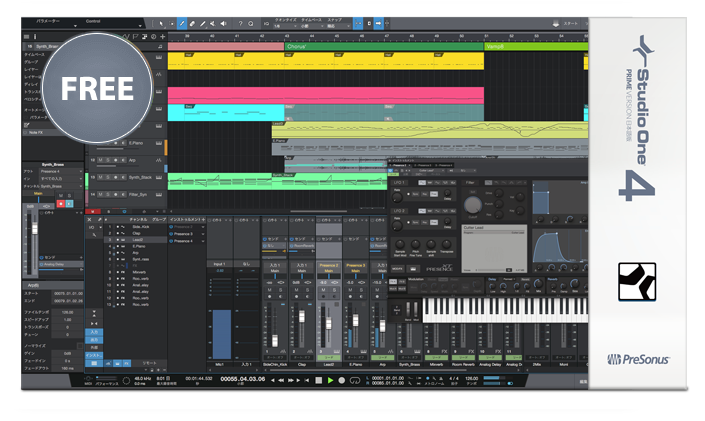Click the 126.00 tempo value in transport
This screenshot has width=705, height=421.
pyautogui.click(x=471, y=378)
